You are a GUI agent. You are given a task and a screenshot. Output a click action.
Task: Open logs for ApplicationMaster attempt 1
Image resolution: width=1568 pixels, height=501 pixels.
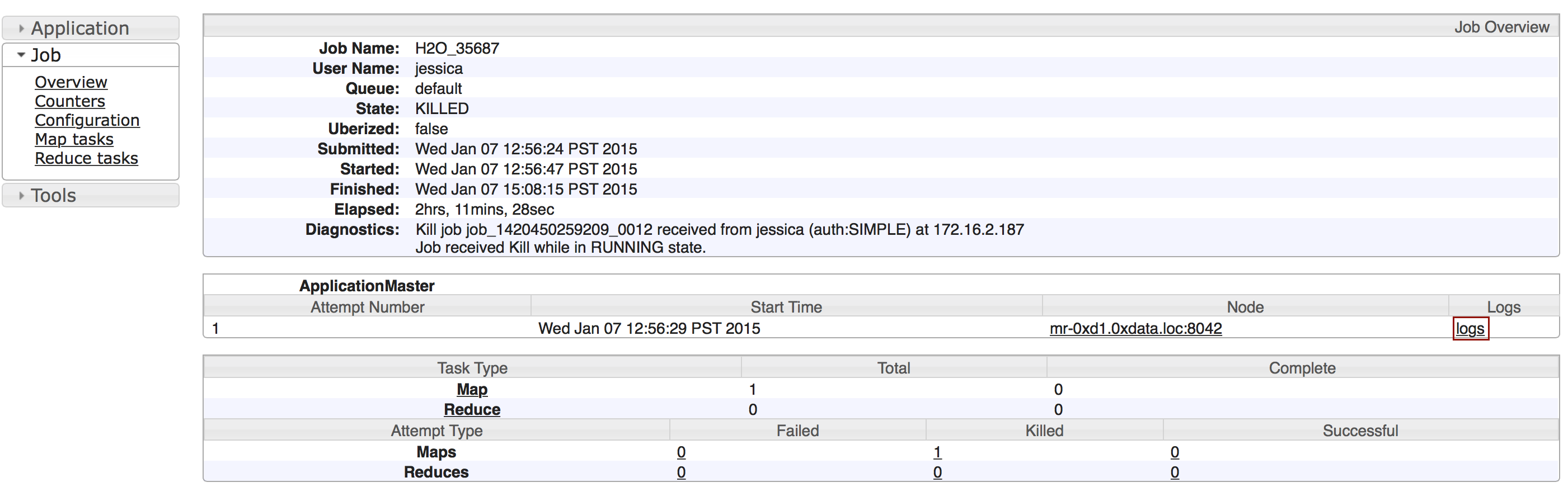click(x=1471, y=329)
